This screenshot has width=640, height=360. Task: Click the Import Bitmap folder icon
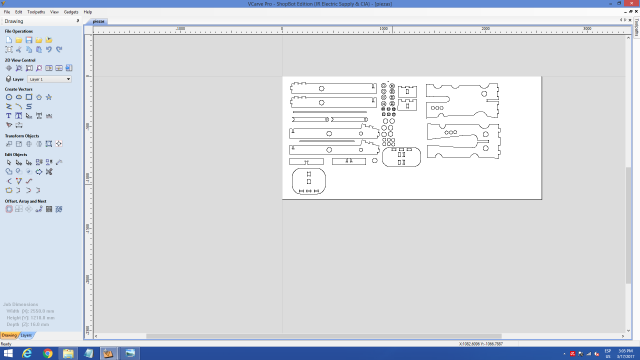coord(49,40)
